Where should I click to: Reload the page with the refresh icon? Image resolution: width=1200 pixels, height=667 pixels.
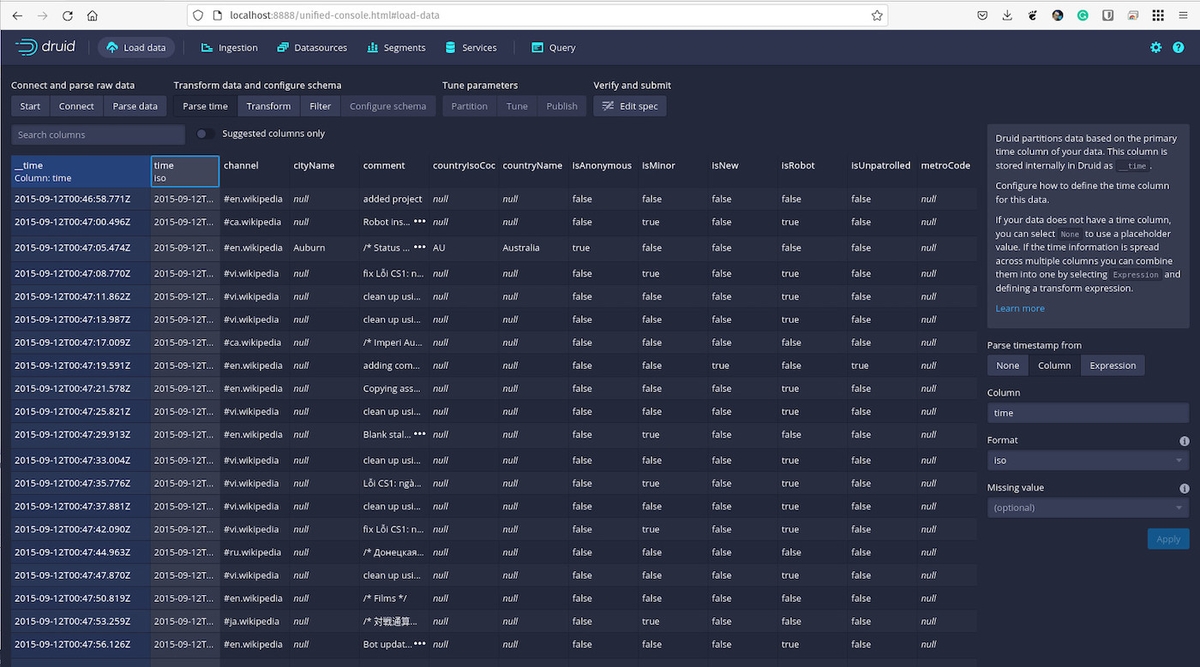click(x=66, y=15)
